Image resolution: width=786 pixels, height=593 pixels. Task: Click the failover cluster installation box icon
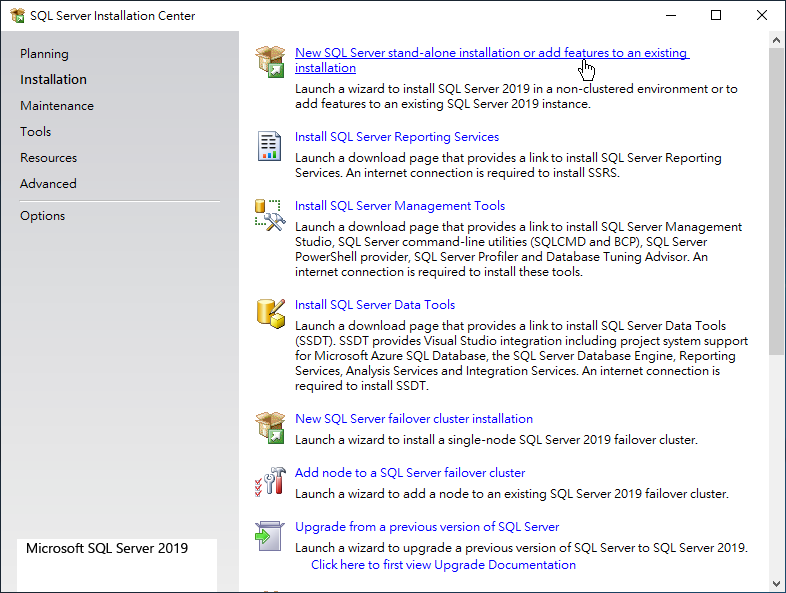click(270, 428)
